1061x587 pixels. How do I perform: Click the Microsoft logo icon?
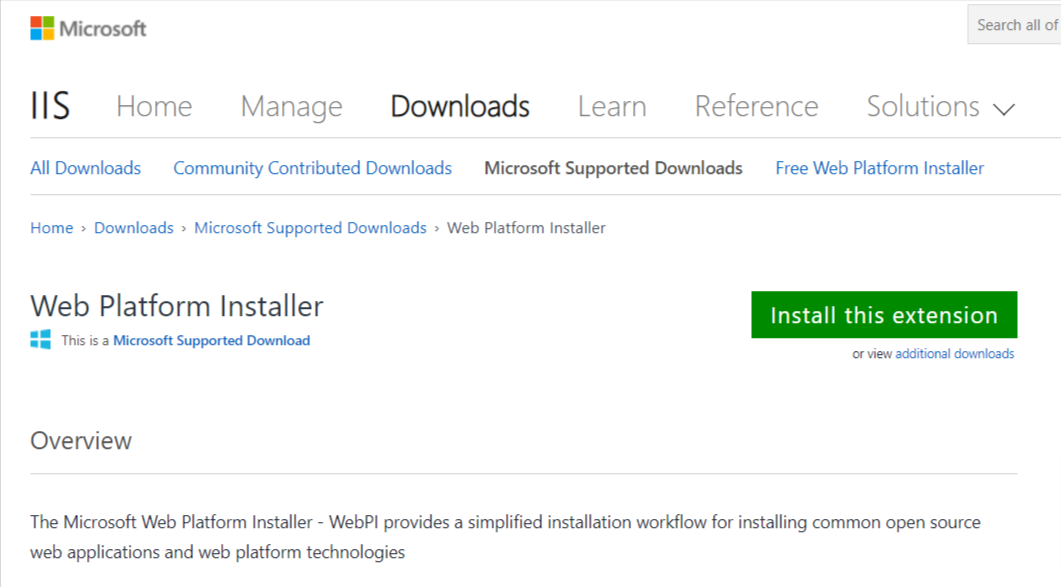click(x=42, y=28)
